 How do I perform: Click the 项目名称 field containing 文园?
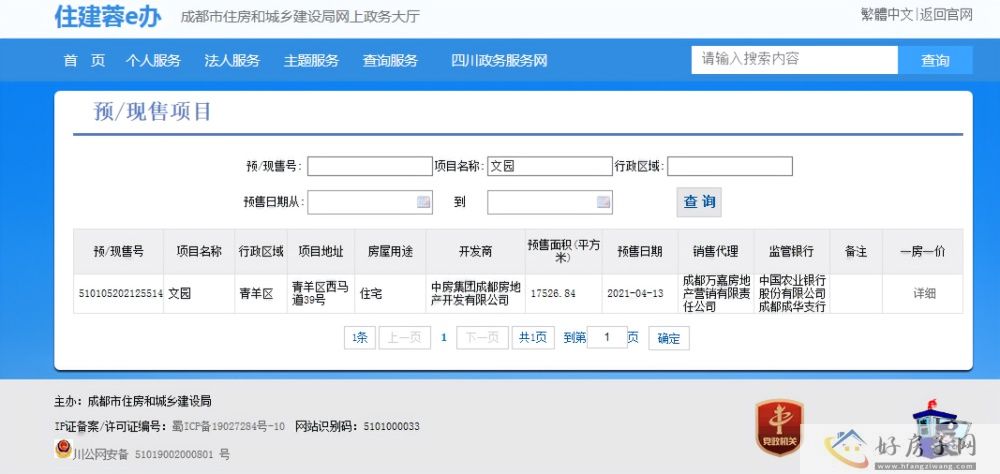tap(548, 166)
